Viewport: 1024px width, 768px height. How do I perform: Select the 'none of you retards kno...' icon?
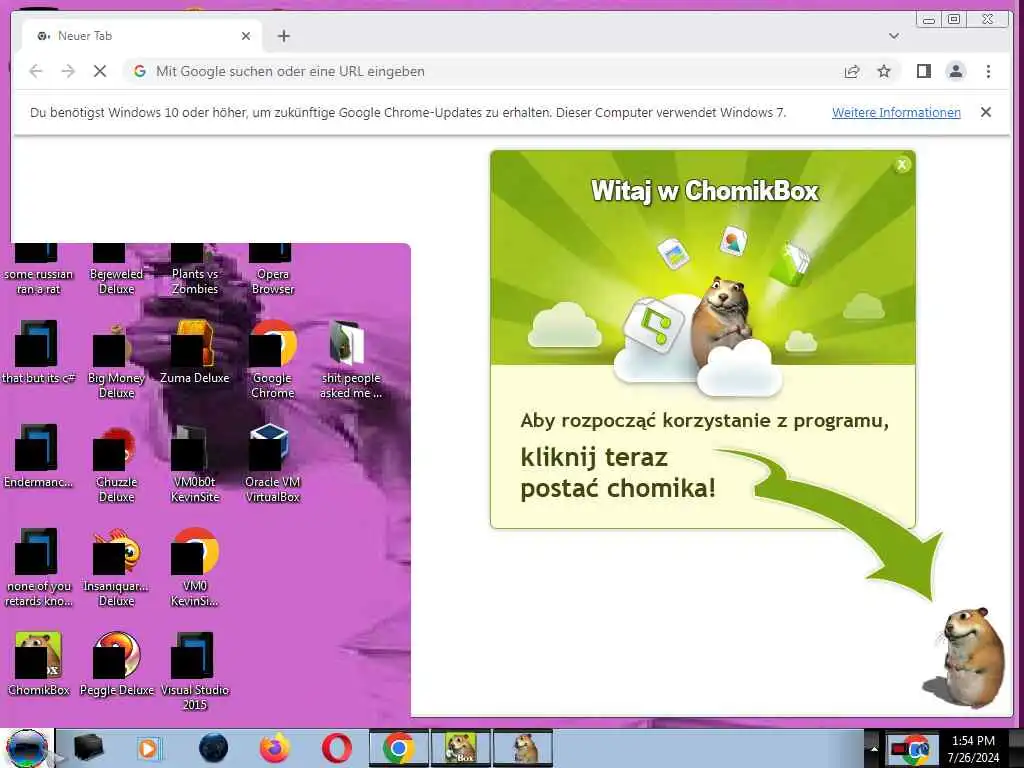pos(38,568)
